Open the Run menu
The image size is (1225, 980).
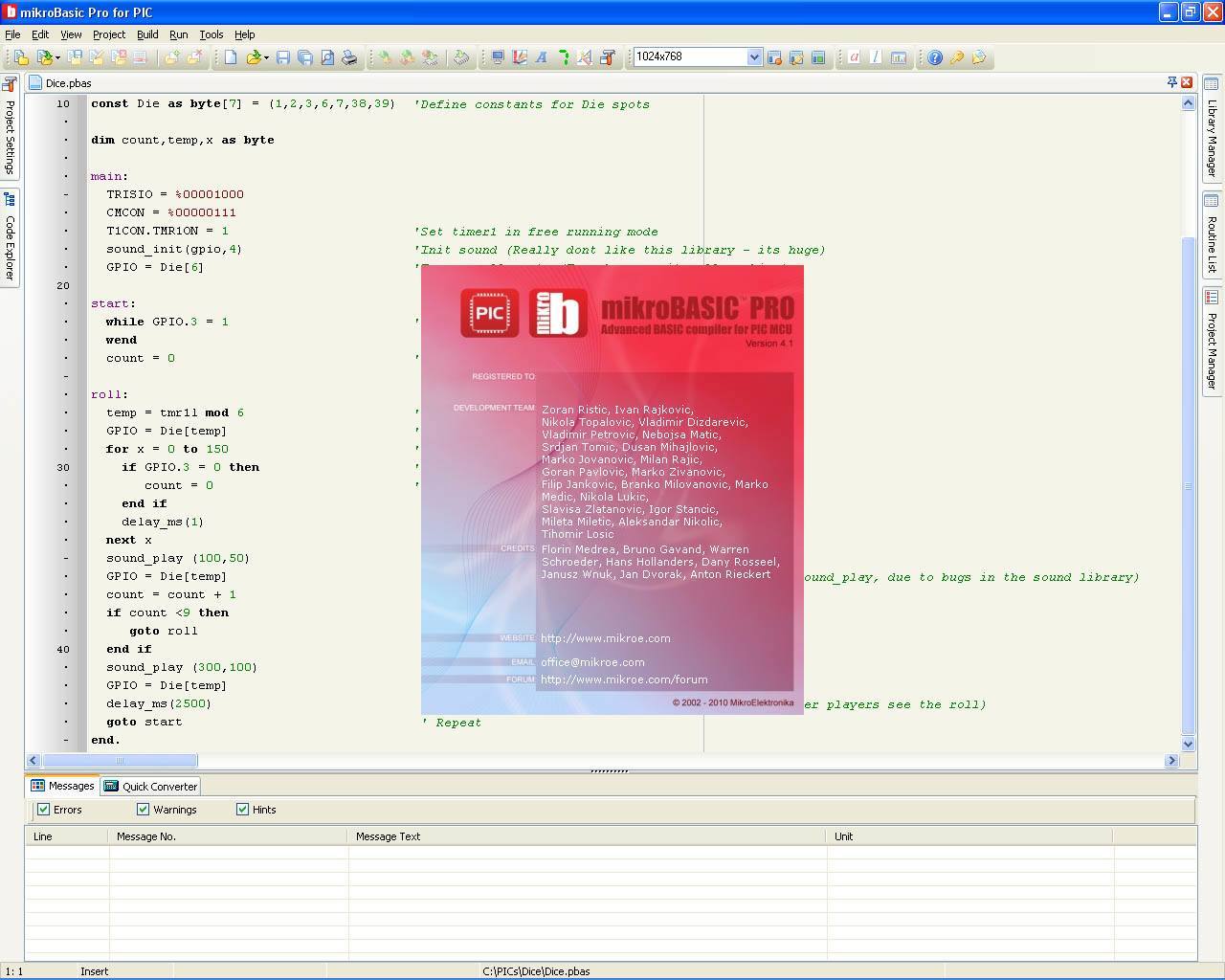[179, 34]
